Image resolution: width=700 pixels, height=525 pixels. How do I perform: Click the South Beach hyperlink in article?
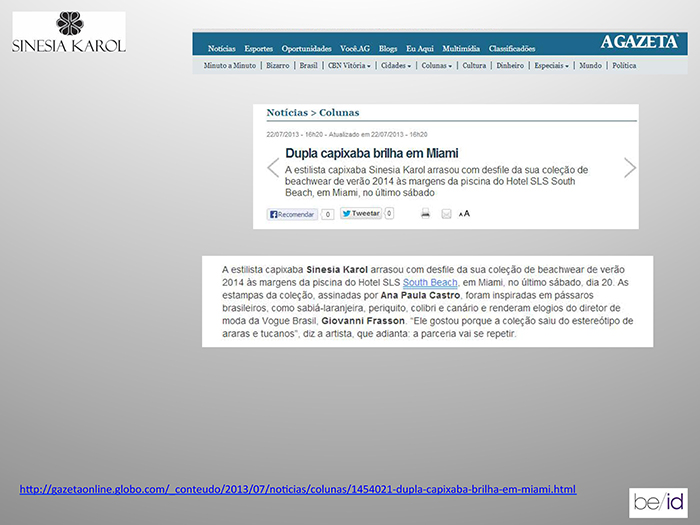coord(430,283)
